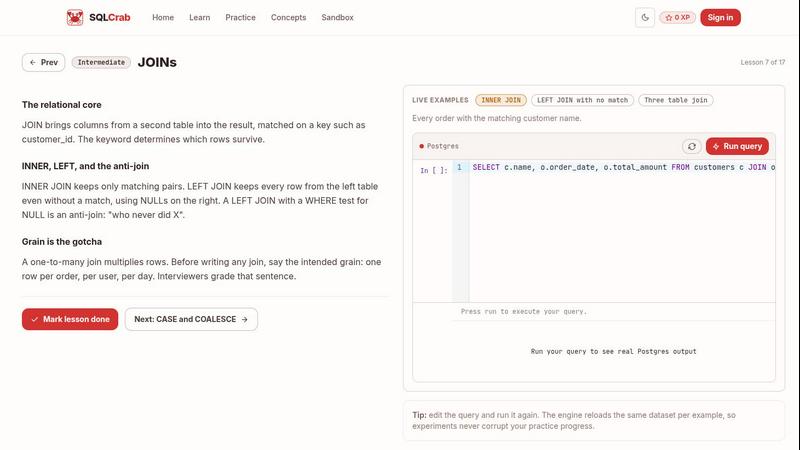Viewport: 800px width, 450px height.
Task: Go to the Practice nav item
Action: pyautogui.click(x=240, y=17)
